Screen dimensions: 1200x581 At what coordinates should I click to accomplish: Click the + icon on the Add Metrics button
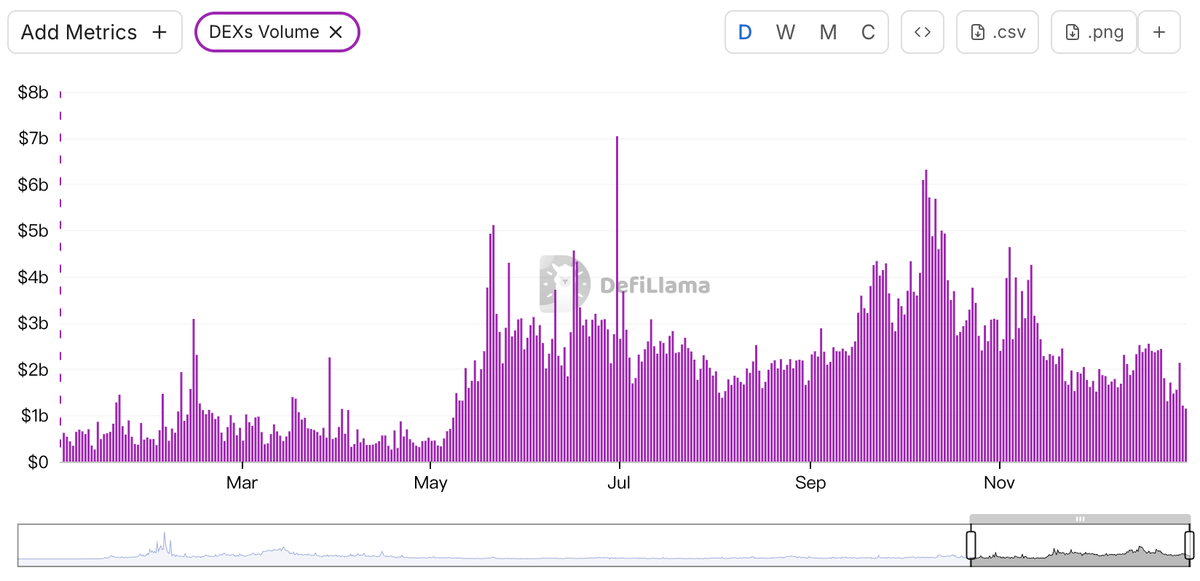click(x=159, y=32)
